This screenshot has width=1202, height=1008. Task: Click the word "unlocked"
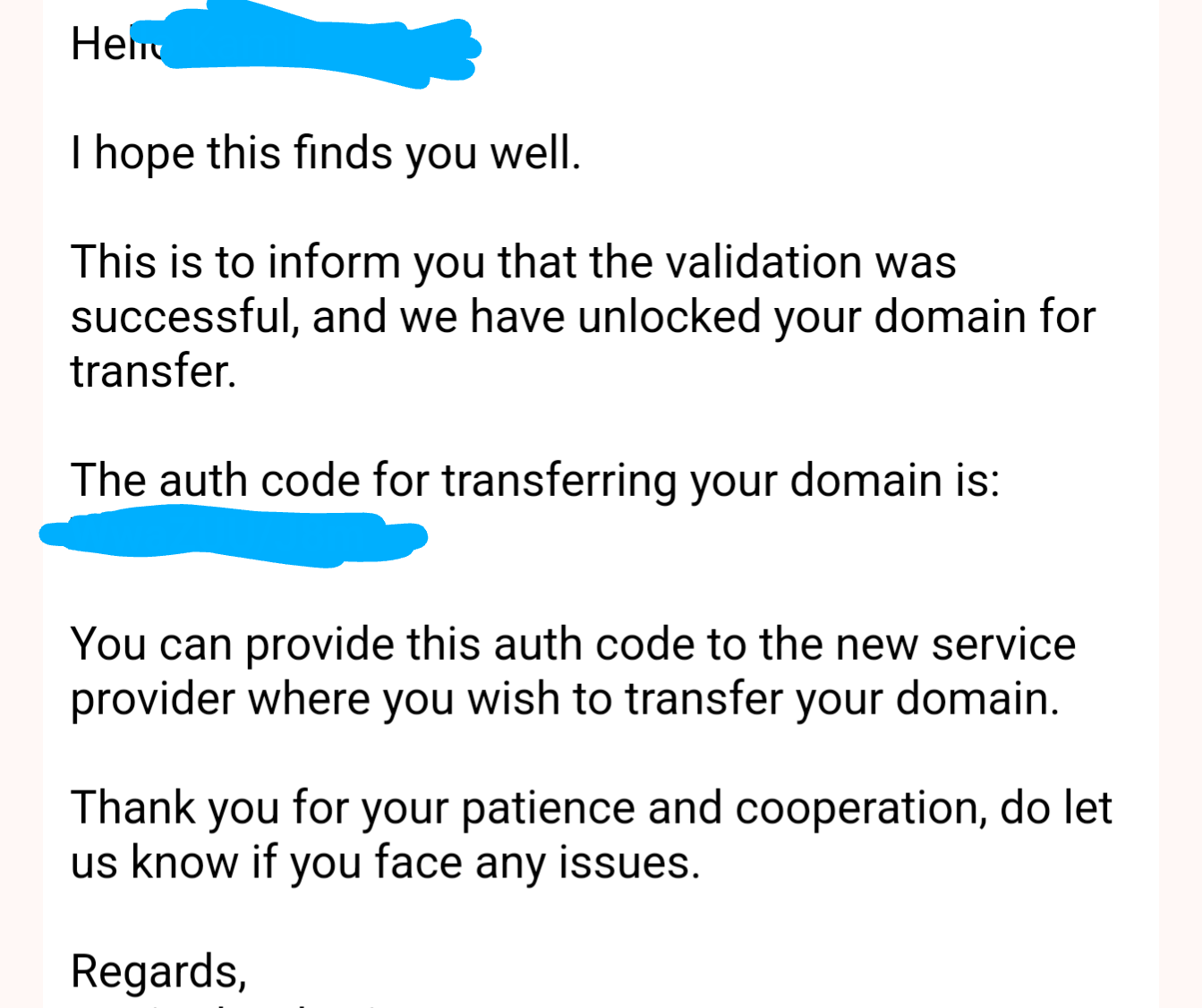[x=669, y=317]
